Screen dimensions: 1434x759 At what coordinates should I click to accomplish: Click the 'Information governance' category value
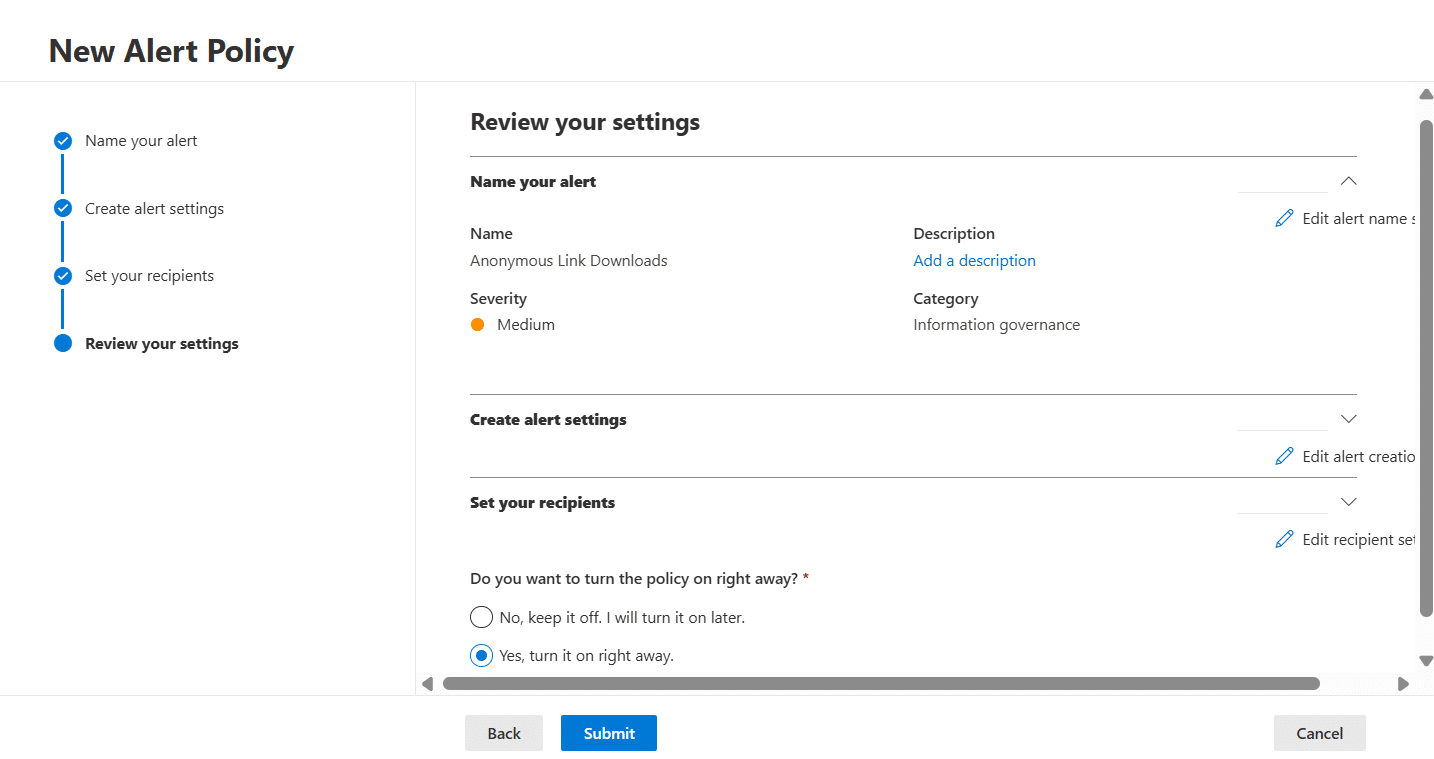(x=996, y=325)
